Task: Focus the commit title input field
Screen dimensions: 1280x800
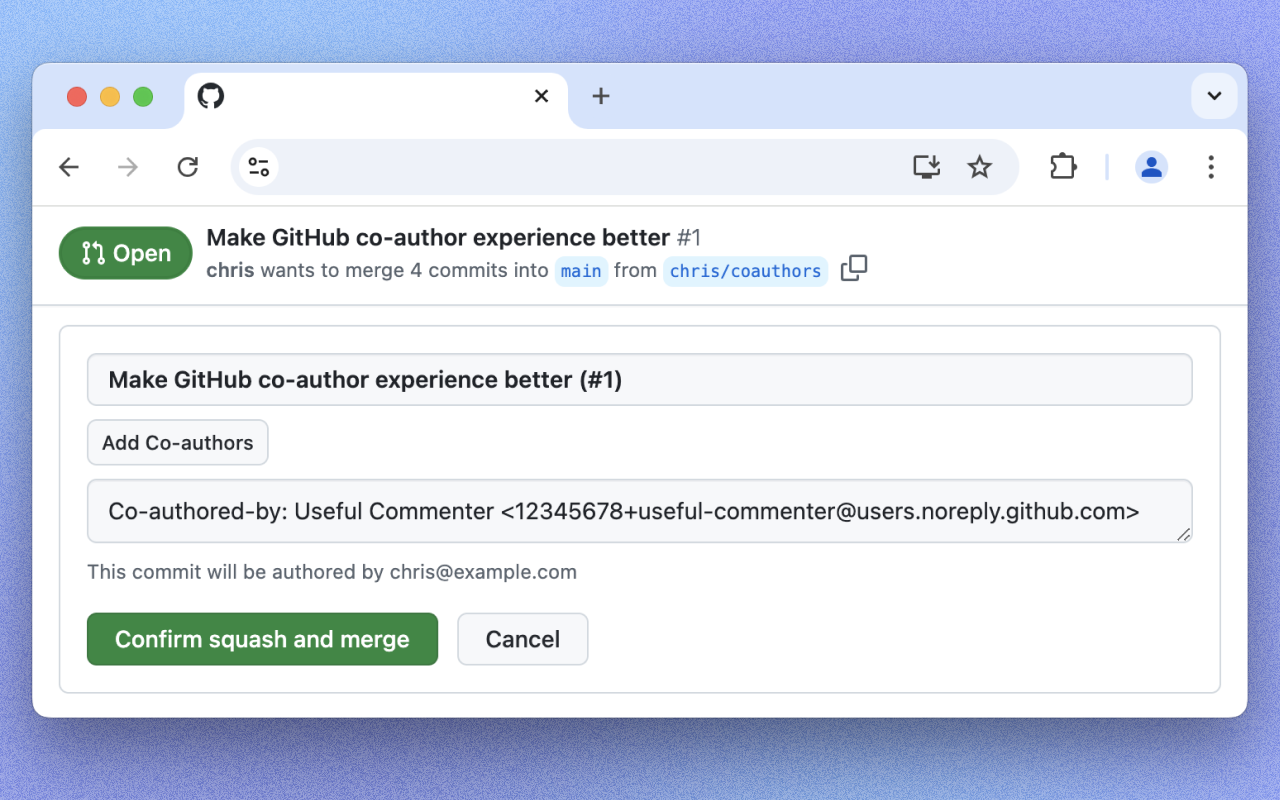Action: tap(640, 379)
